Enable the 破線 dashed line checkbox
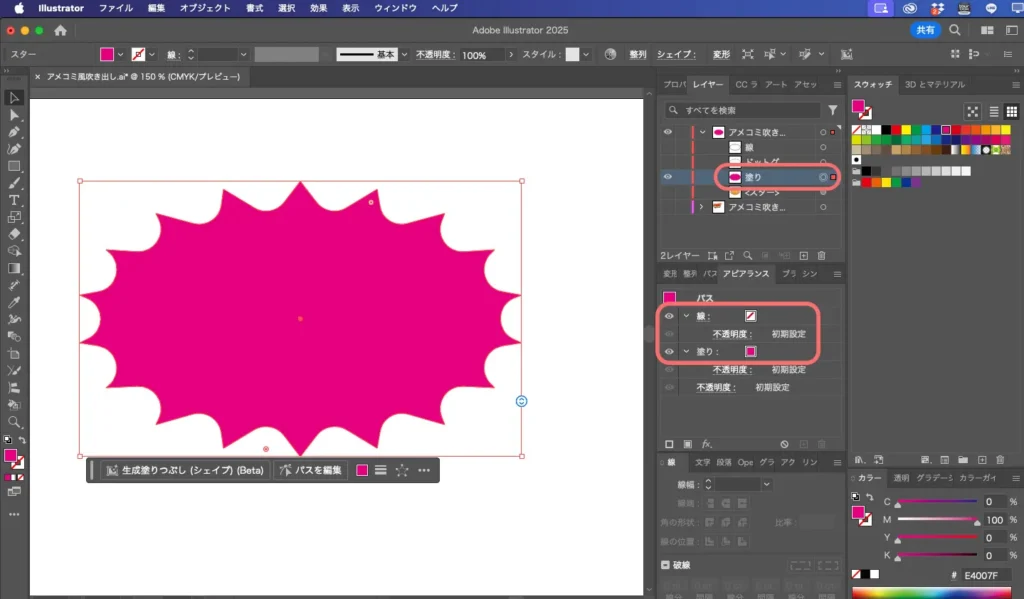 [x=666, y=565]
